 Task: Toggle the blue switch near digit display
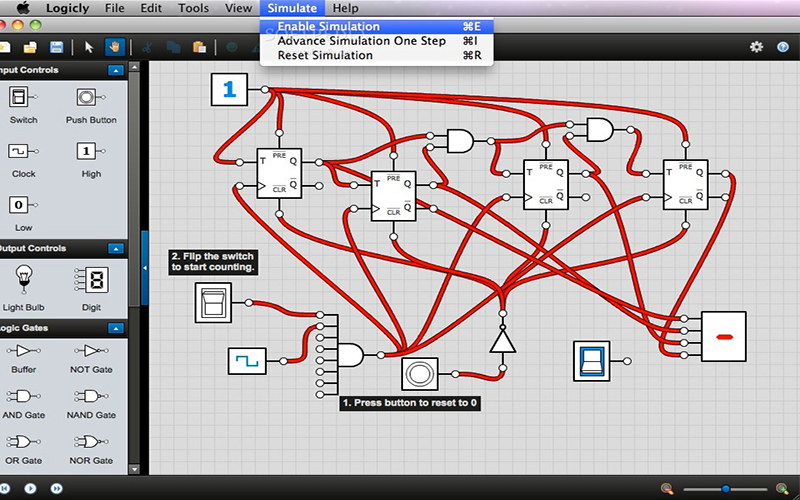point(592,361)
